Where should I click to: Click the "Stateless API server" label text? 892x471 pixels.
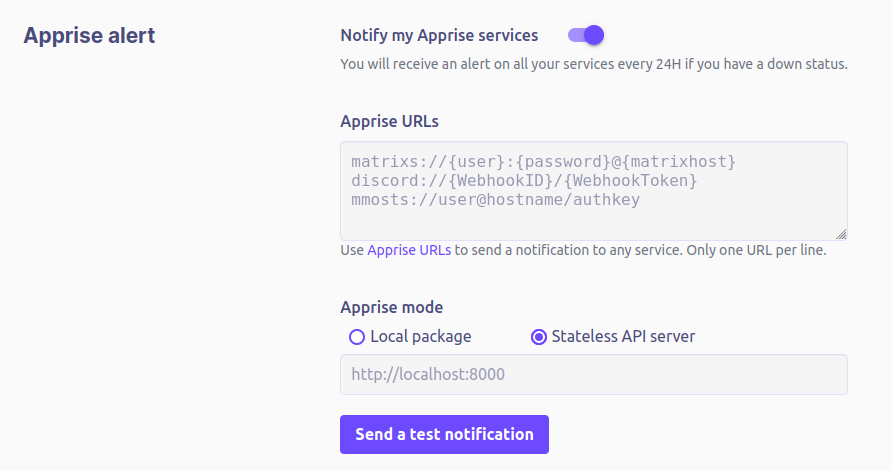tap(623, 337)
